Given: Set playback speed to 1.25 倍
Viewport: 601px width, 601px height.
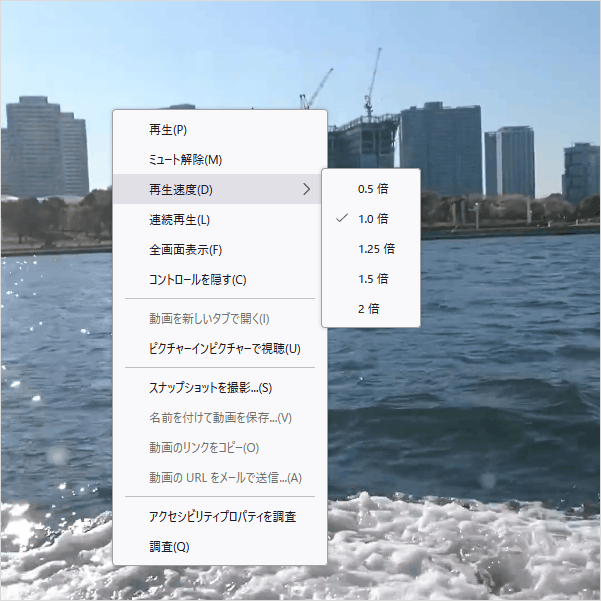Looking at the screenshot, I should click(x=371, y=248).
